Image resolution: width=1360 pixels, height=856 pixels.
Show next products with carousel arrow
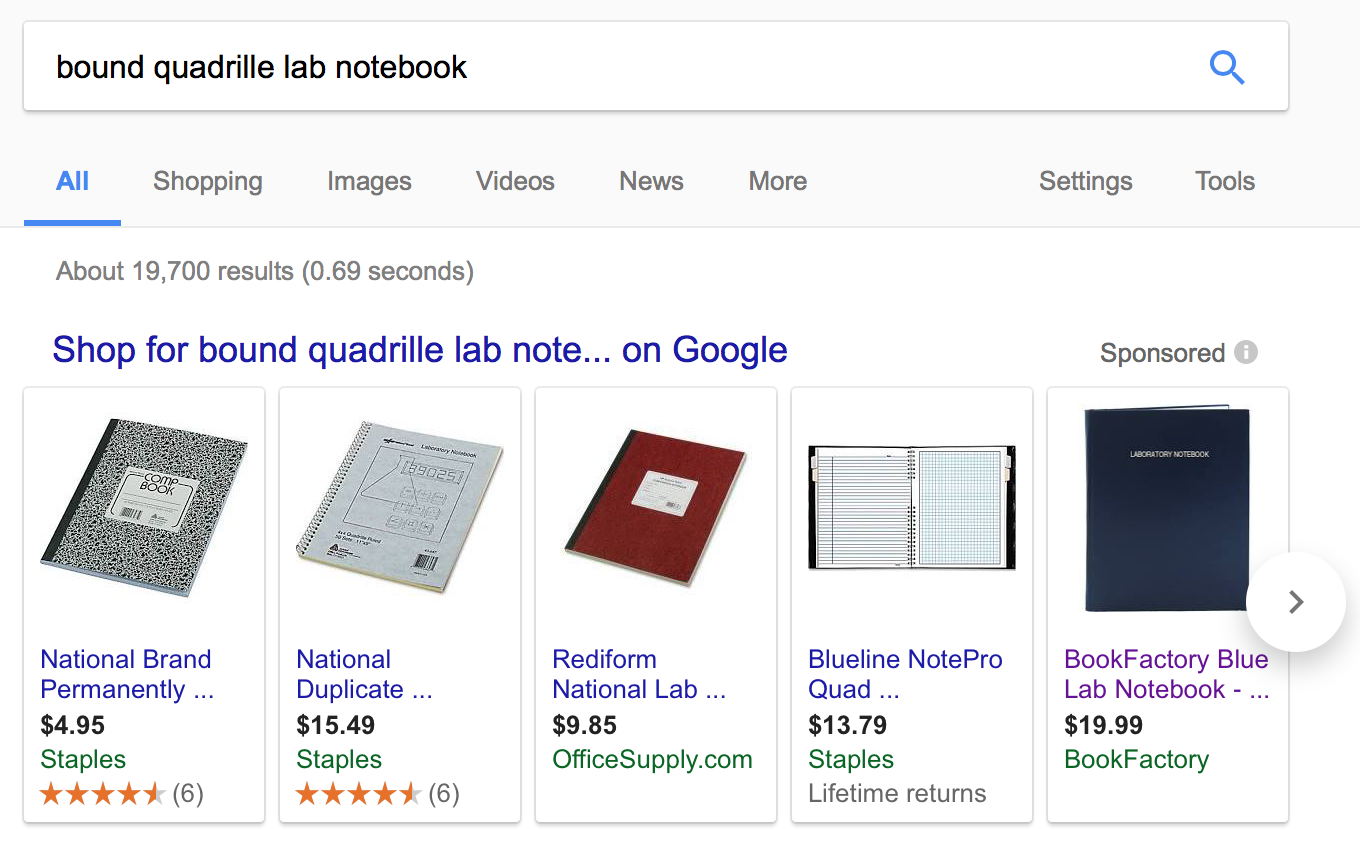tap(1296, 602)
